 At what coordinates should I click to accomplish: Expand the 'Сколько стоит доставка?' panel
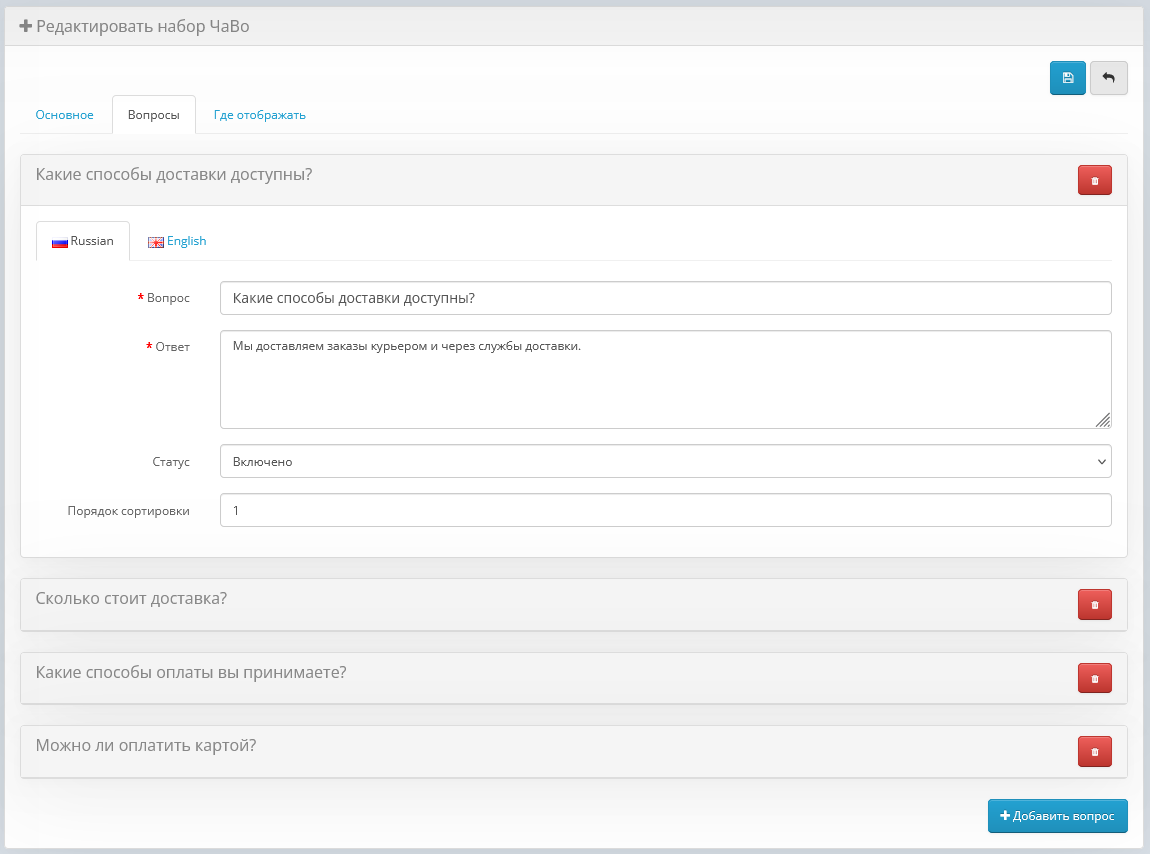(131, 599)
